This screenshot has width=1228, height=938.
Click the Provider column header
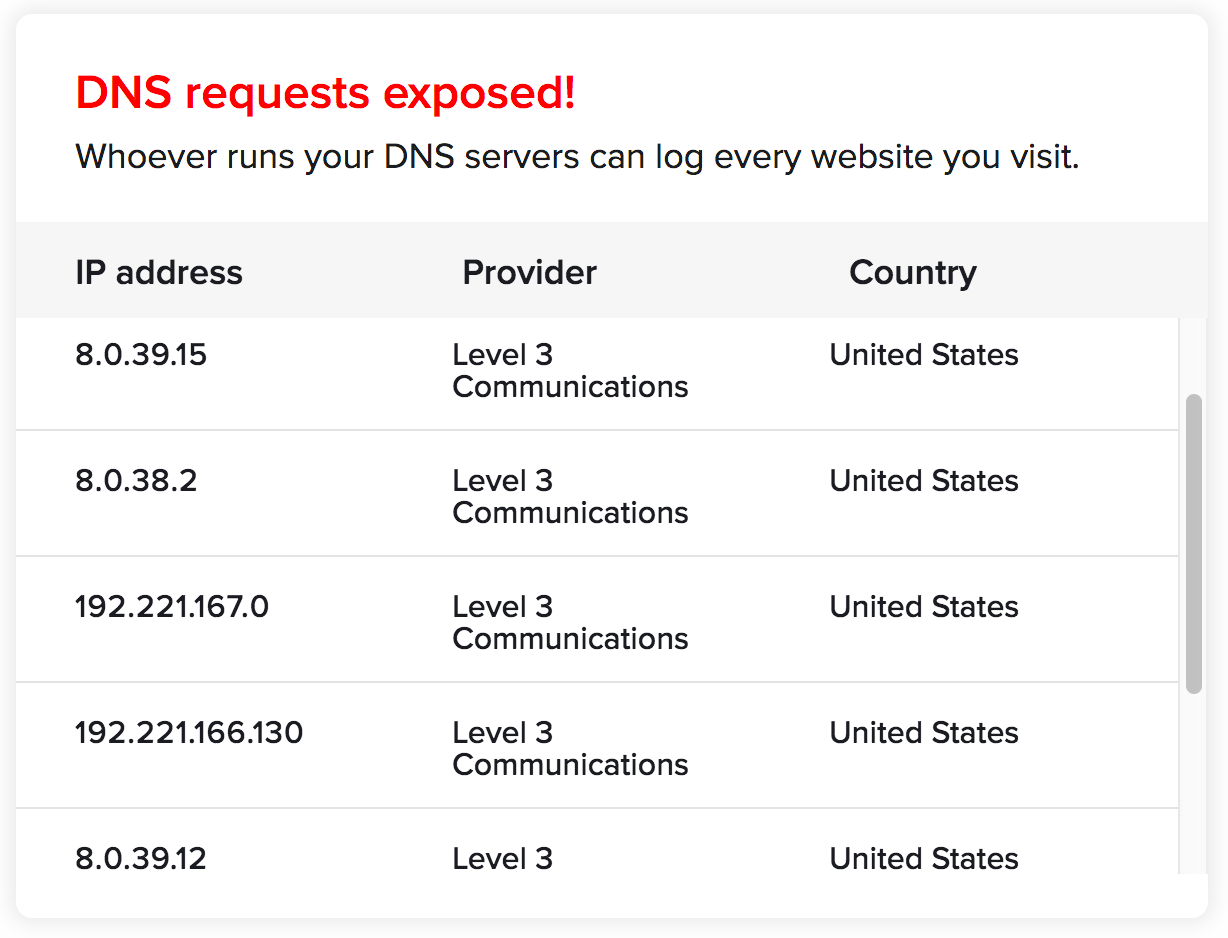click(x=529, y=271)
